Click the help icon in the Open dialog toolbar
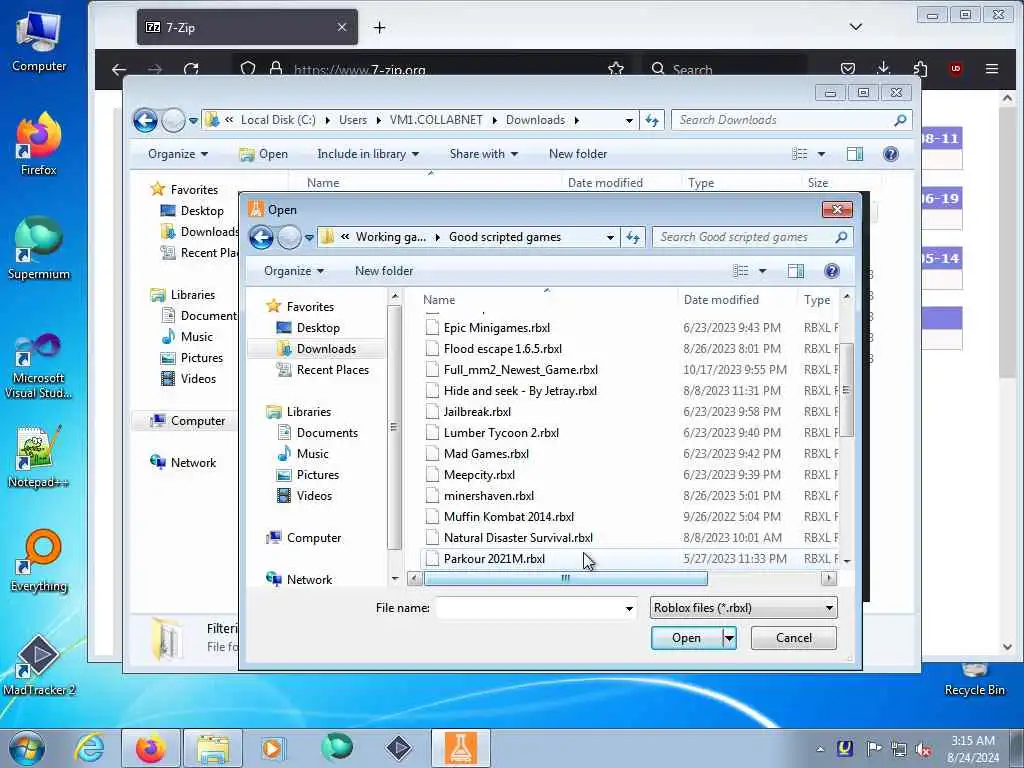This screenshot has width=1024, height=768. (831, 271)
